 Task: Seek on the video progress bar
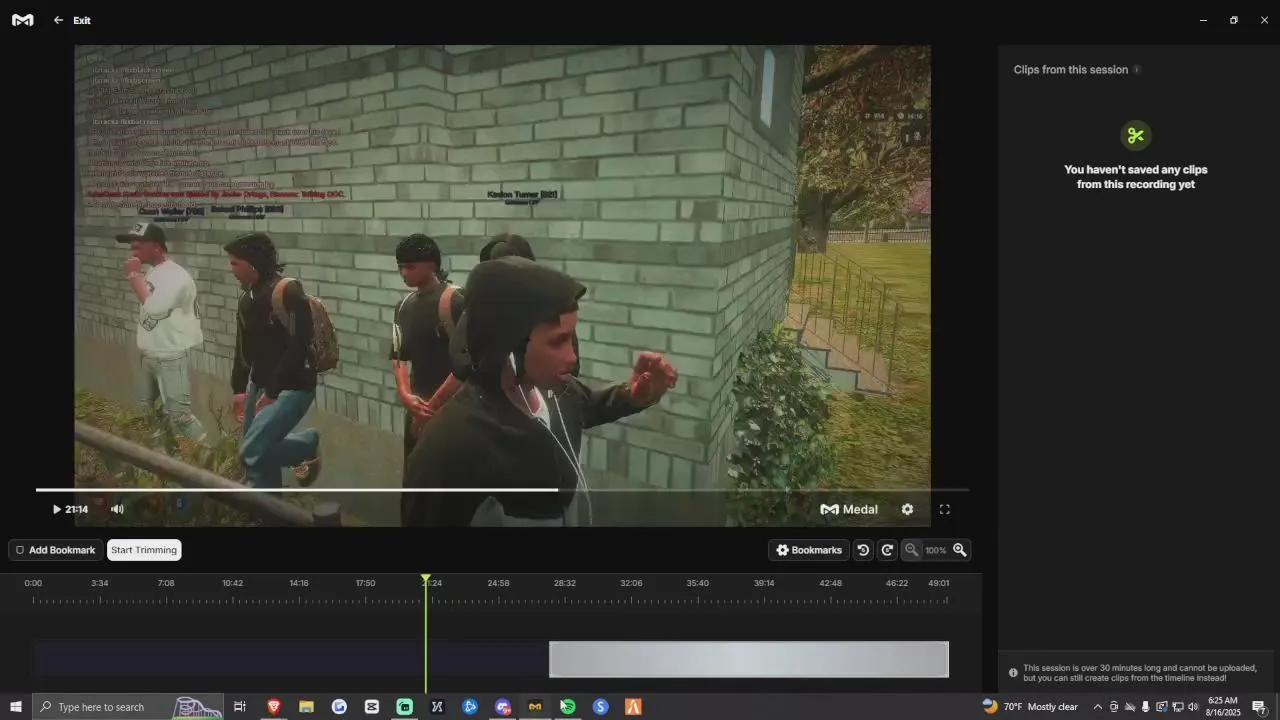[502, 490]
